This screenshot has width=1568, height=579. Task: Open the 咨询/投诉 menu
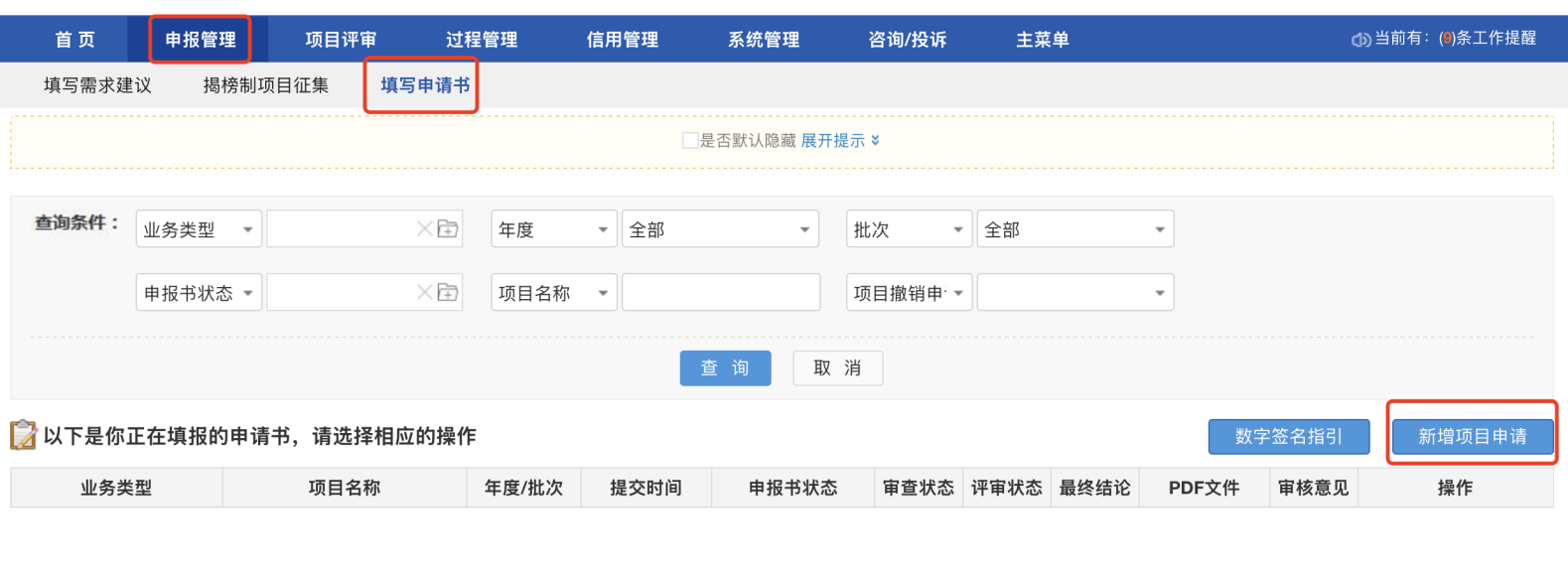click(908, 40)
